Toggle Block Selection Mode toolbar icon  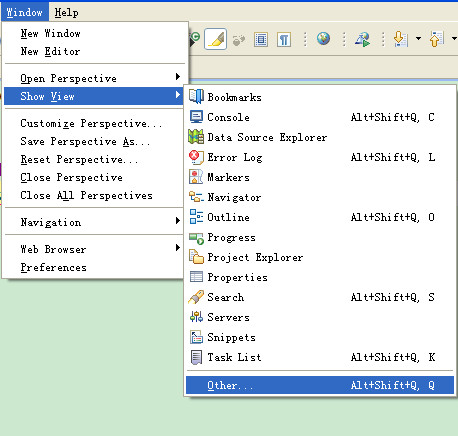pos(261,40)
